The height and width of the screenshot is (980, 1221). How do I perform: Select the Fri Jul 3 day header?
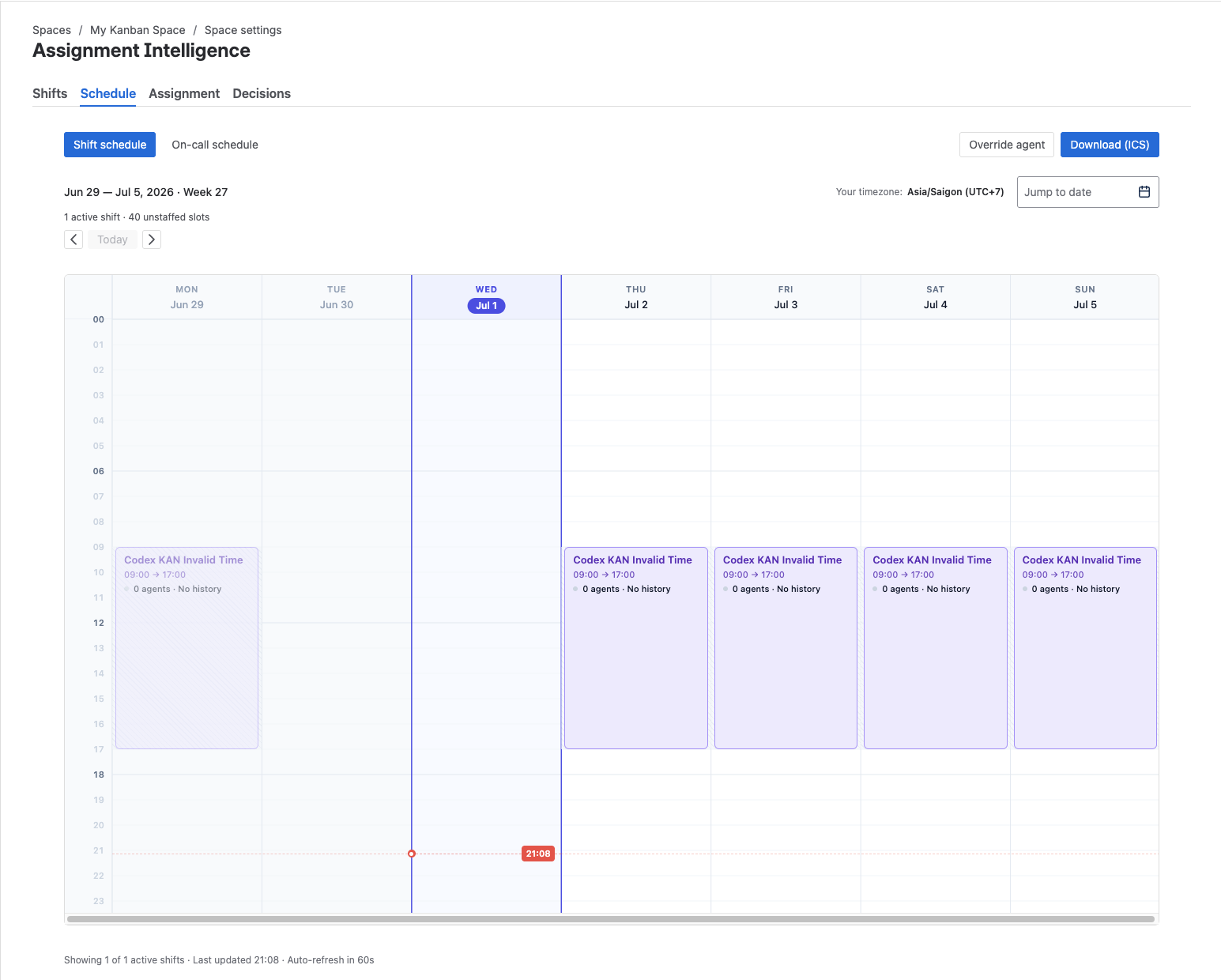point(786,298)
